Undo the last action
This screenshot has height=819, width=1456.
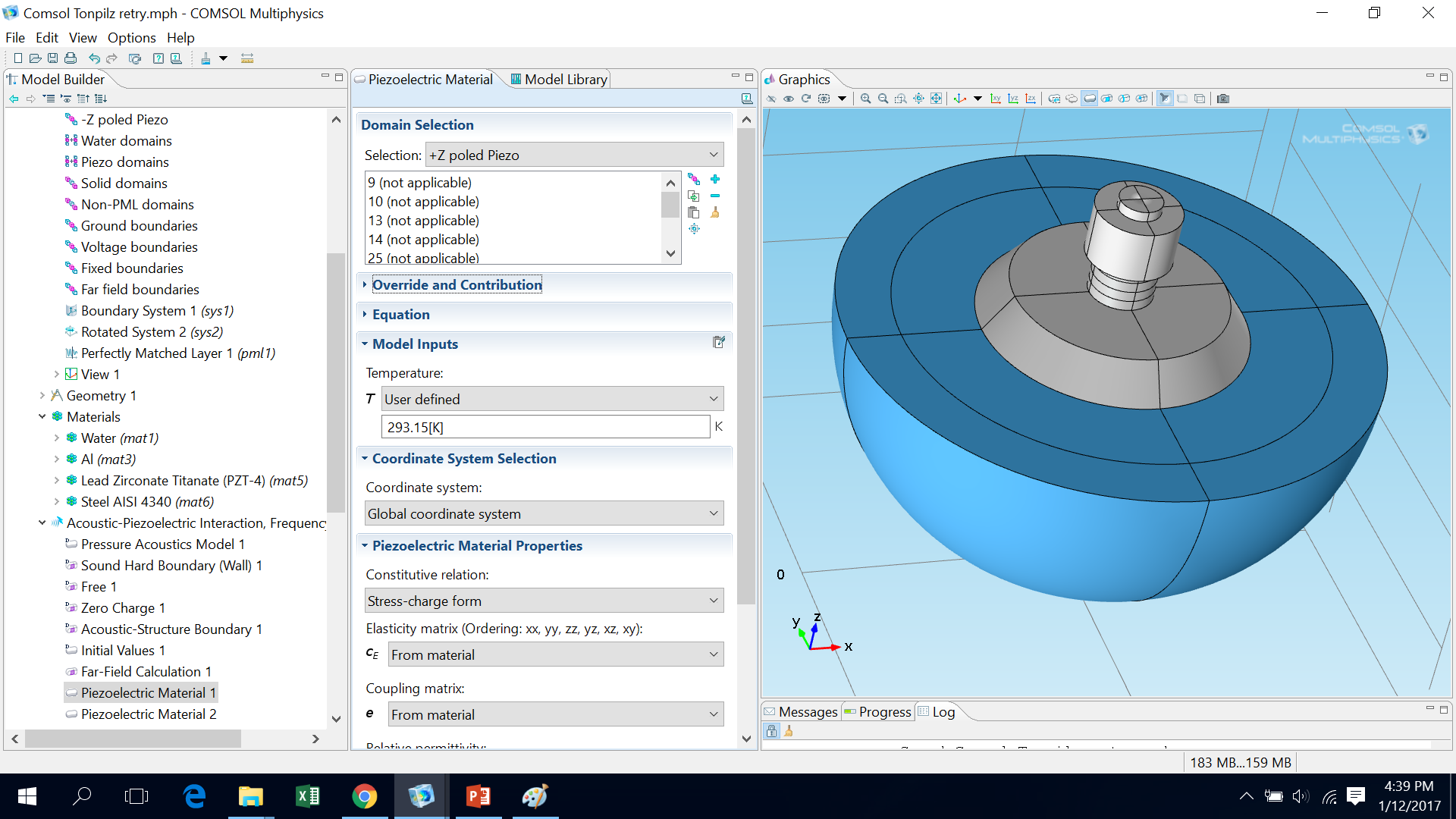tap(94, 58)
